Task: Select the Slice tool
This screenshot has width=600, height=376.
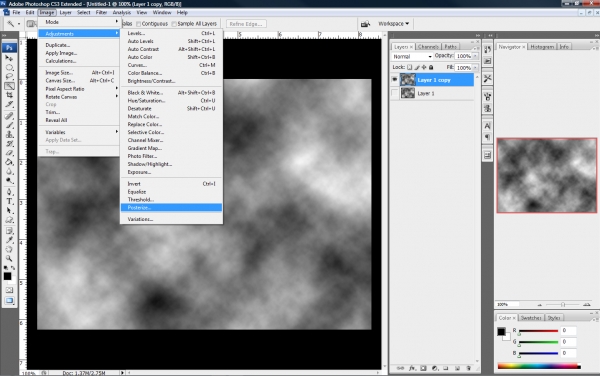Action: coord(9,104)
